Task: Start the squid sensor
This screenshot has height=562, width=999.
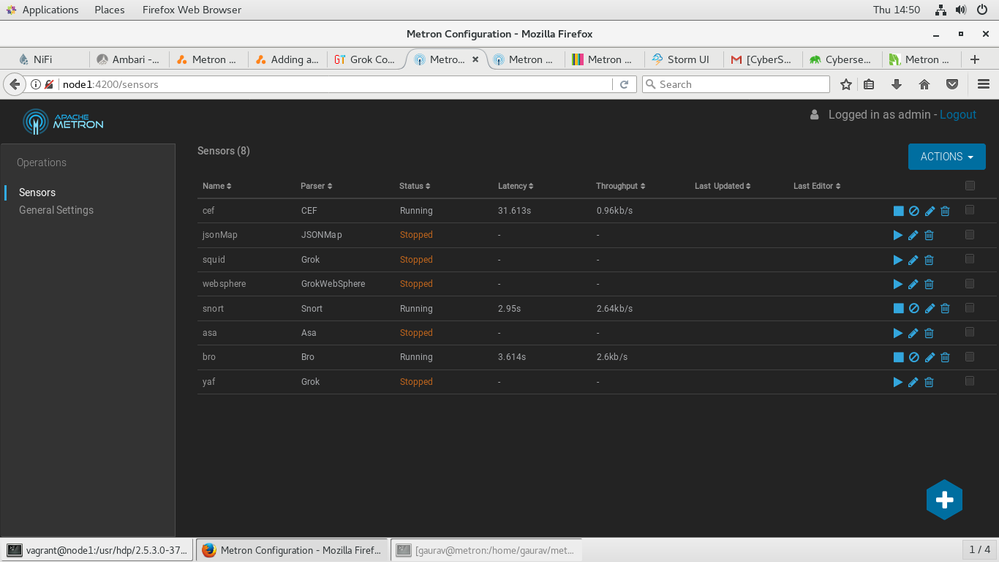Action: [x=898, y=260]
